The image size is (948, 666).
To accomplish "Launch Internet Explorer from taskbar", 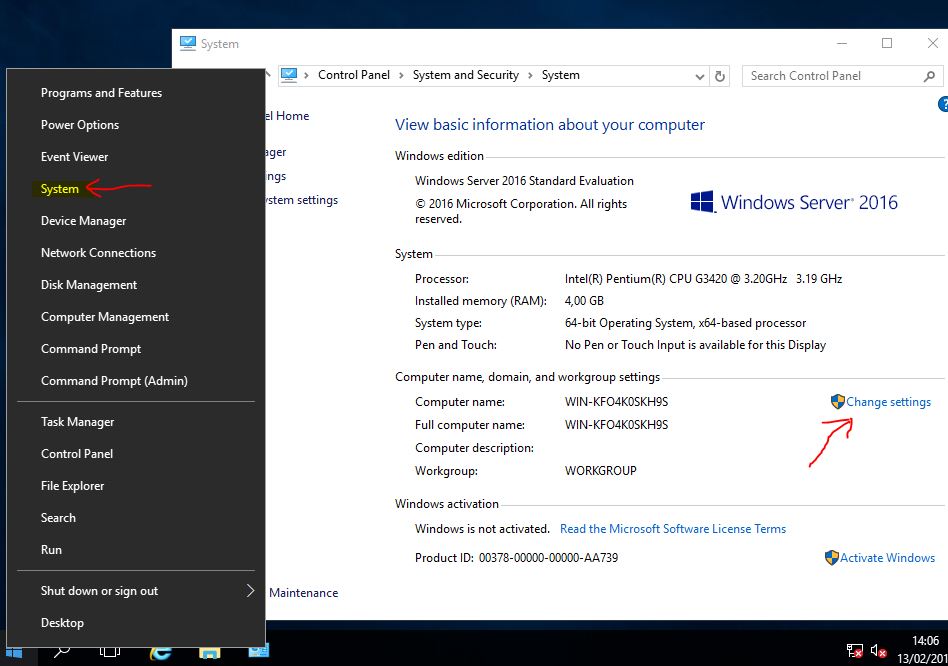I will click(160, 653).
